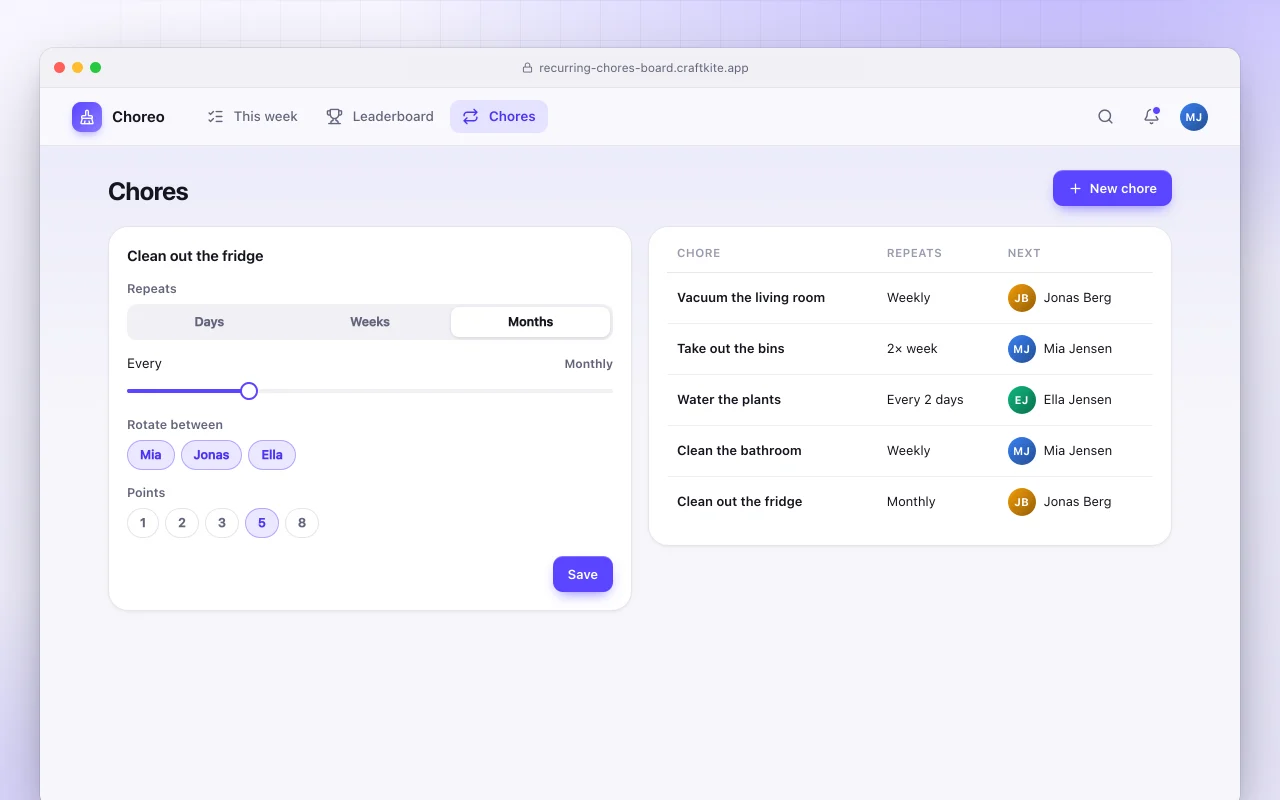Open the Leaderboard tab
1280x800 pixels.
(x=380, y=117)
